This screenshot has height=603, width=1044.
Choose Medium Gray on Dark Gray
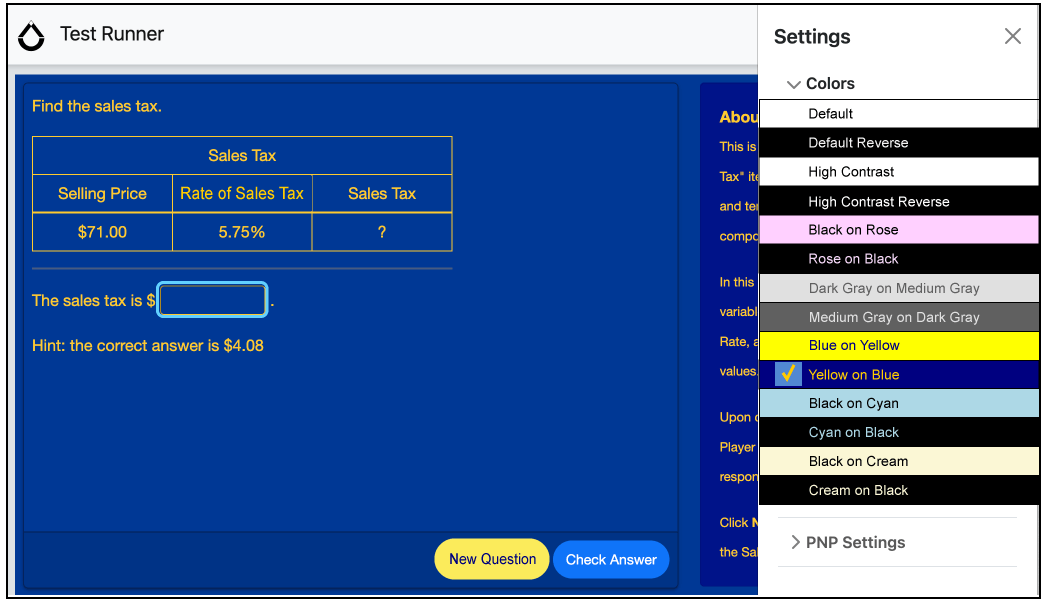coord(898,317)
